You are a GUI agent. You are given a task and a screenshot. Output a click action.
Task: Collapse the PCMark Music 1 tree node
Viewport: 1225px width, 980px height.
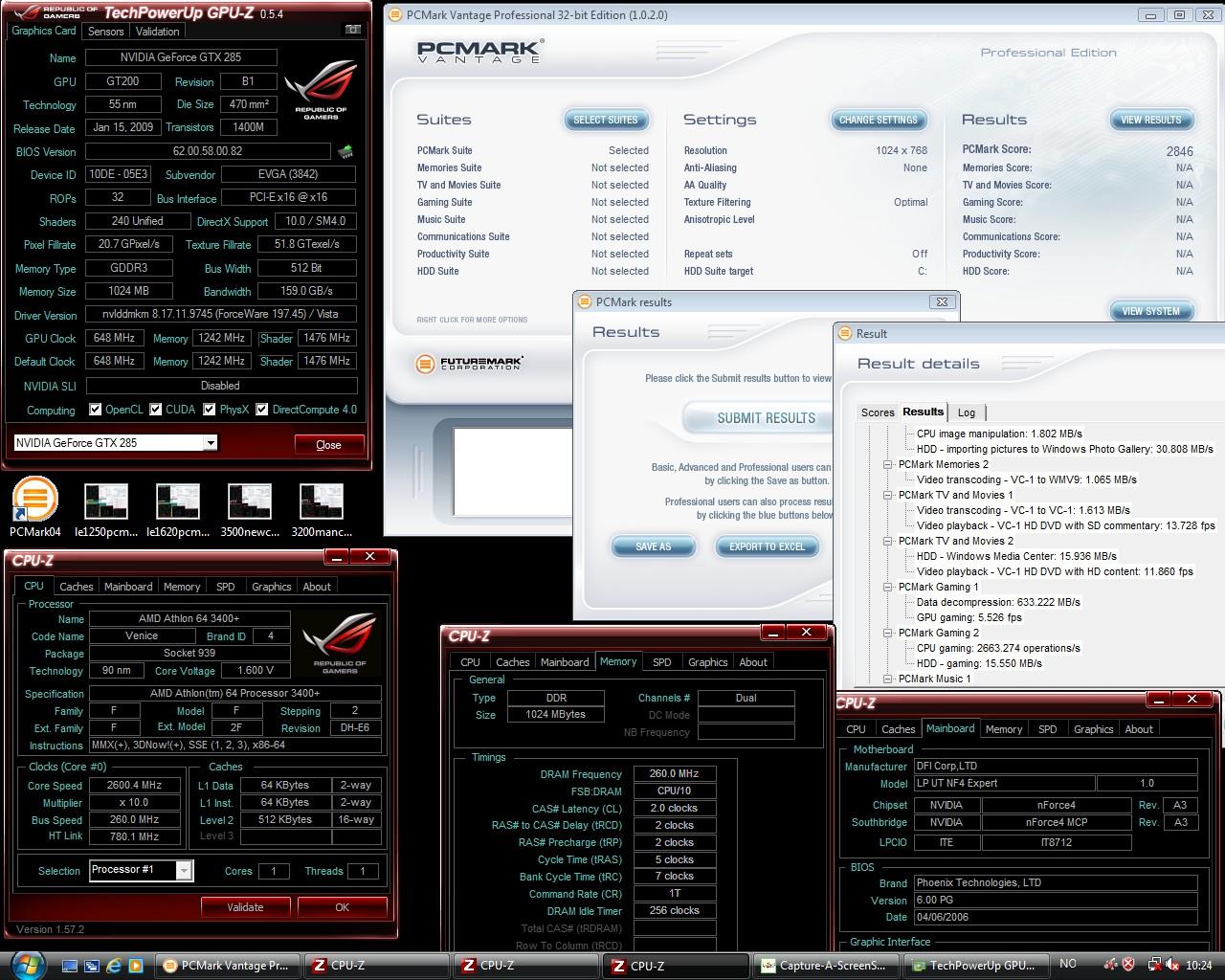[x=887, y=679]
